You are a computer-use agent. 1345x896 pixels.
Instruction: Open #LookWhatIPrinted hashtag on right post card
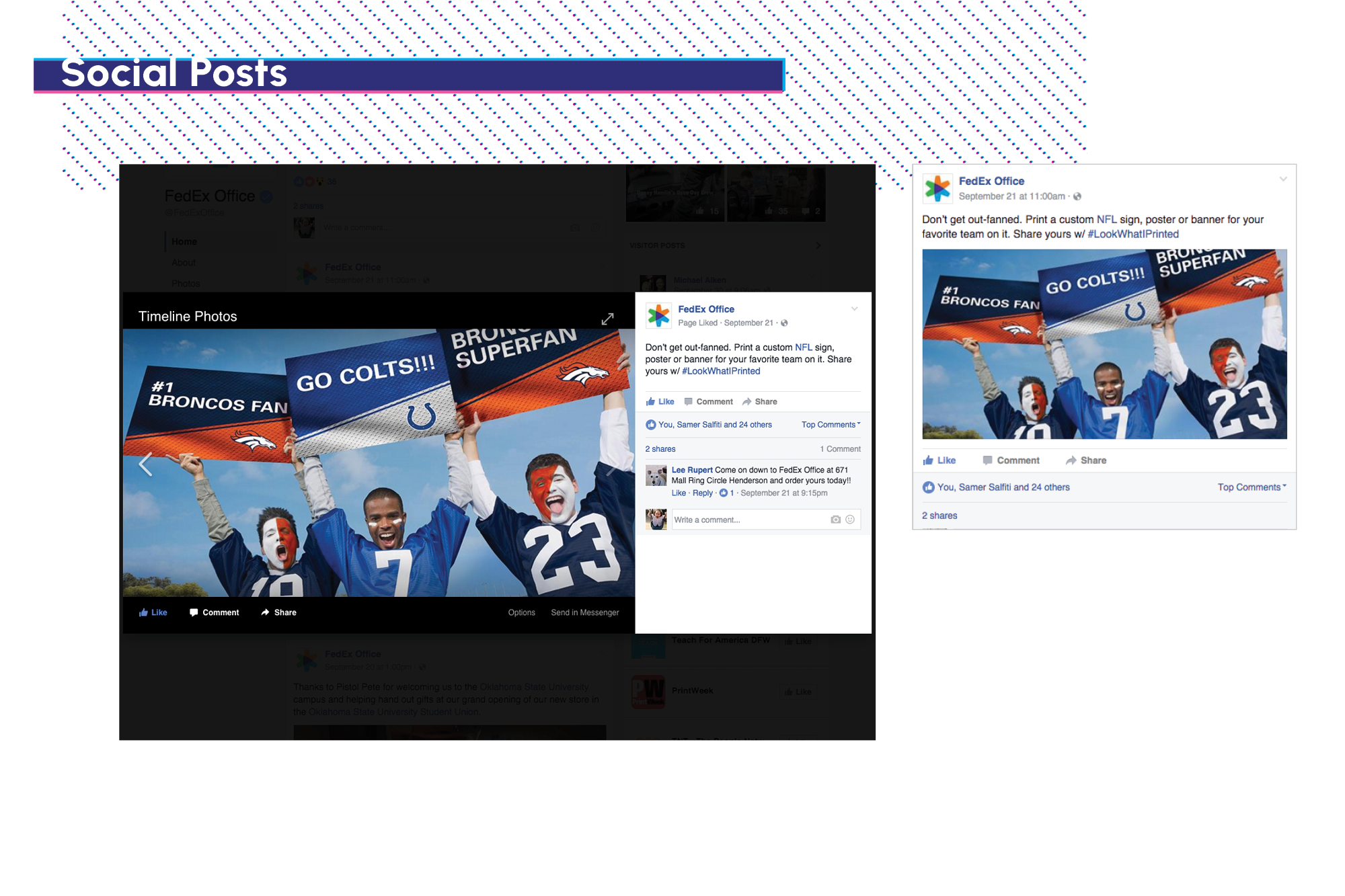1133,234
